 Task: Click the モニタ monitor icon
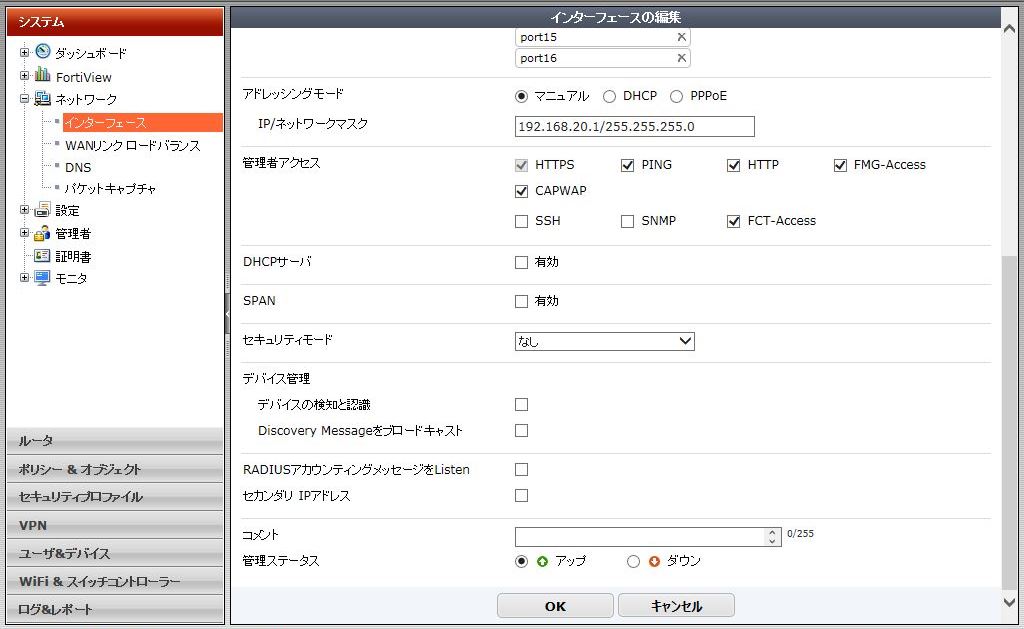coord(43,278)
